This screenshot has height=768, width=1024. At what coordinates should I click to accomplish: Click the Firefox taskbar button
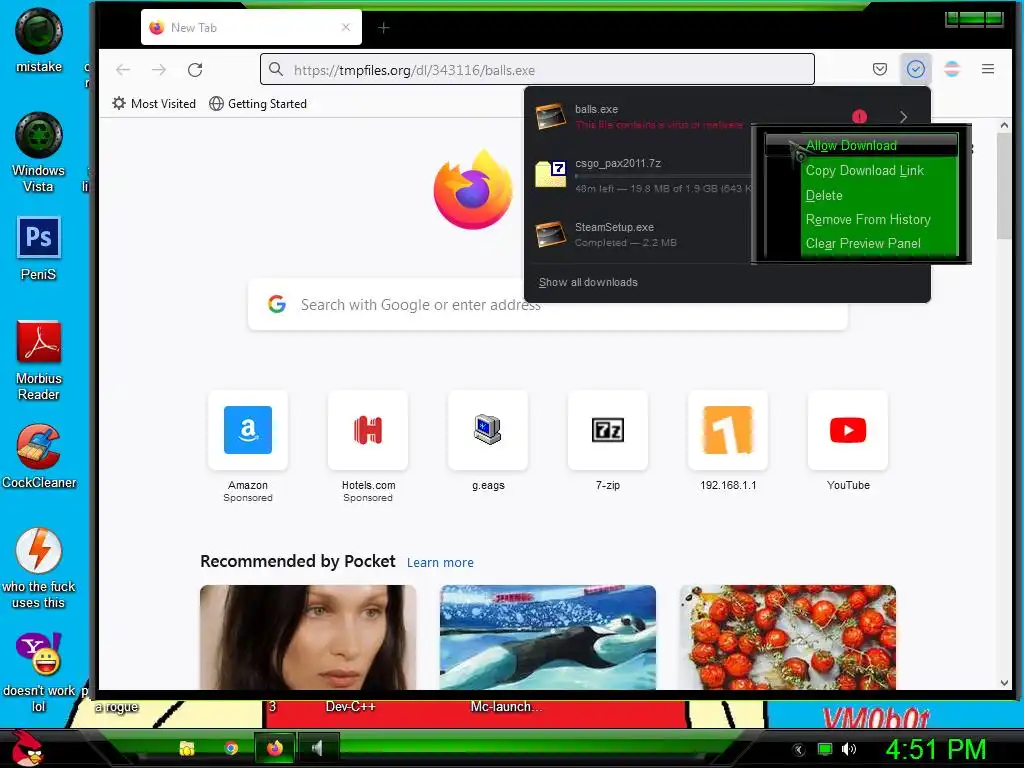coord(274,748)
